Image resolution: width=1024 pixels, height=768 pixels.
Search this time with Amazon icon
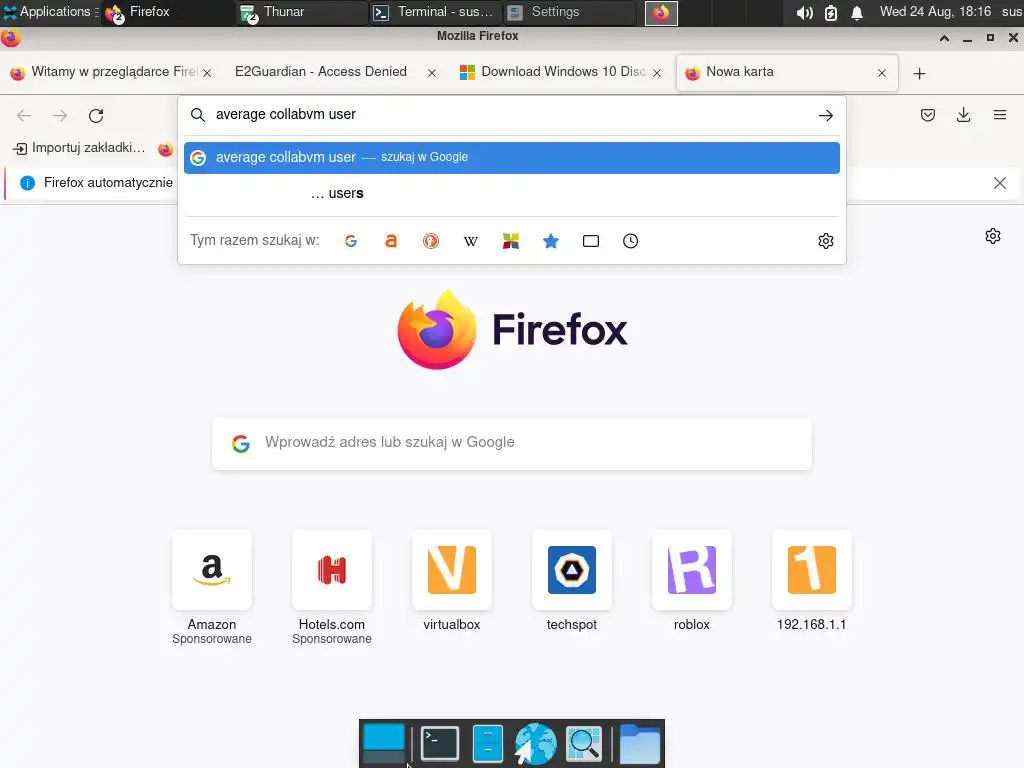[x=391, y=241]
